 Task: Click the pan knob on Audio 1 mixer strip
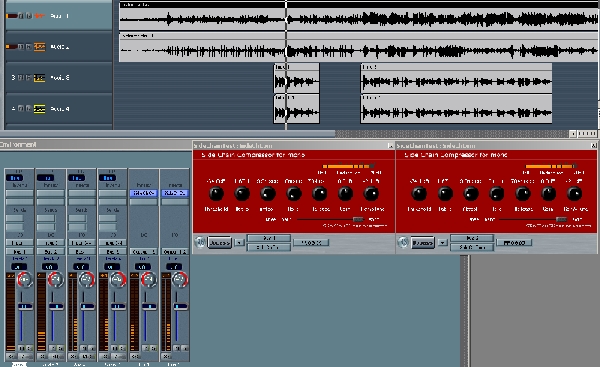pyautogui.click(x=24, y=280)
